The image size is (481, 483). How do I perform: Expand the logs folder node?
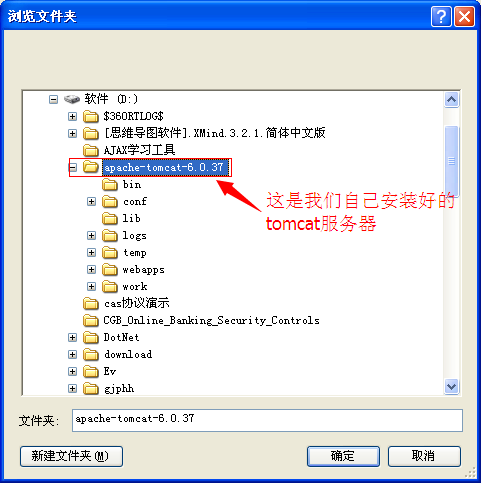[x=91, y=235]
